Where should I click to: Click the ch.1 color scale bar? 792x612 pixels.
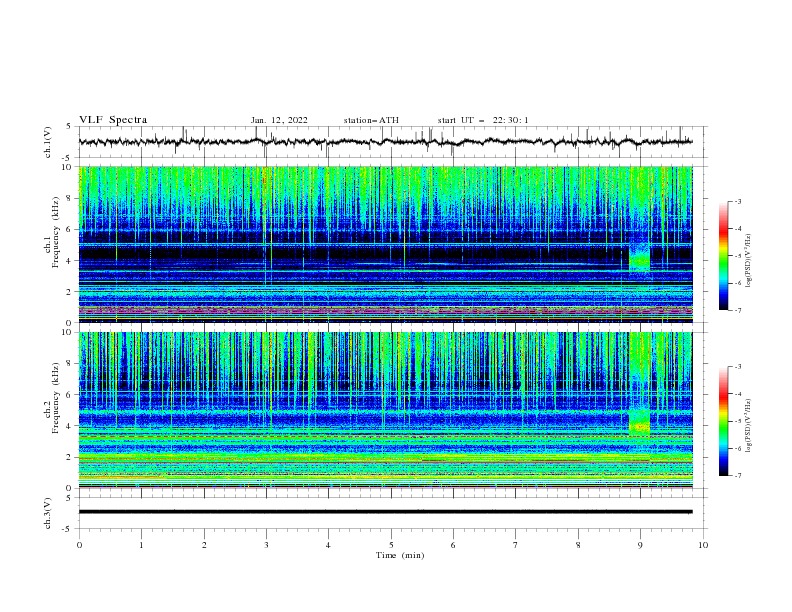(x=723, y=256)
